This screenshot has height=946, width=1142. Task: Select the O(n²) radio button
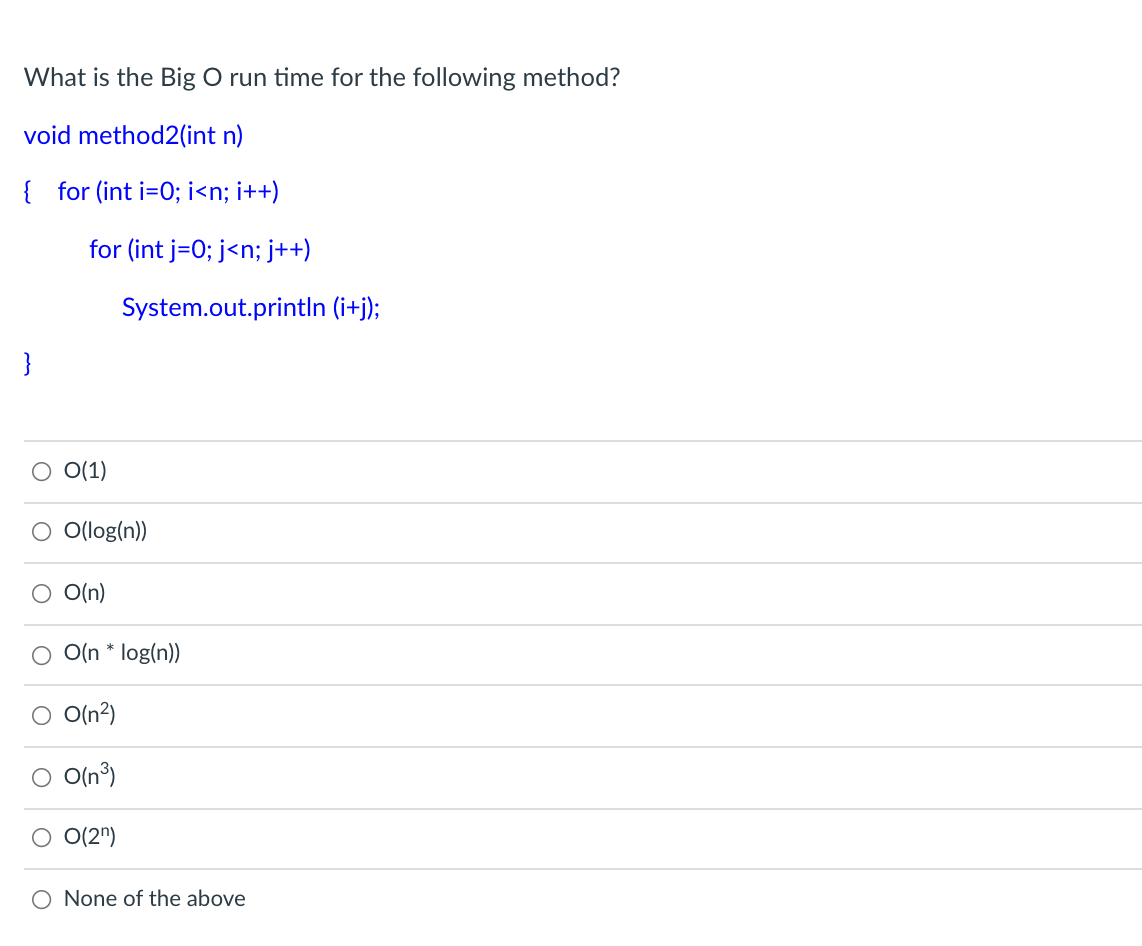point(42,715)
